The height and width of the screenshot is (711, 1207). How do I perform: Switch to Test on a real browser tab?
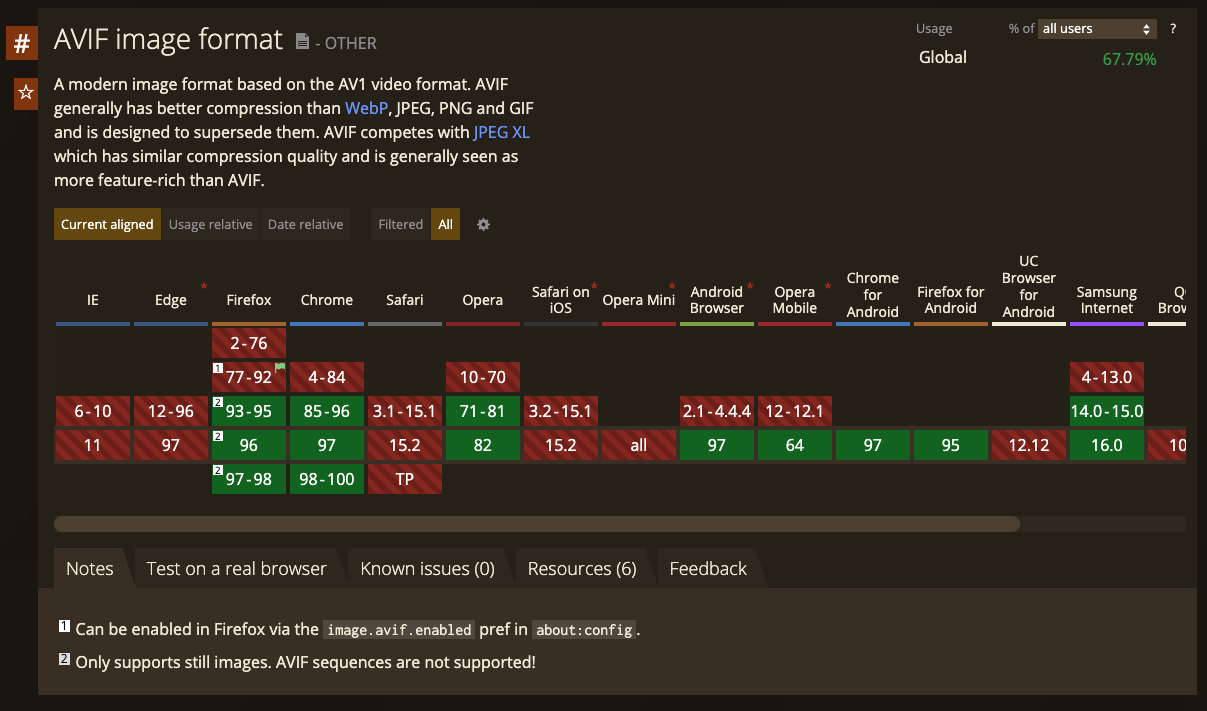click(x=237, y=569)
